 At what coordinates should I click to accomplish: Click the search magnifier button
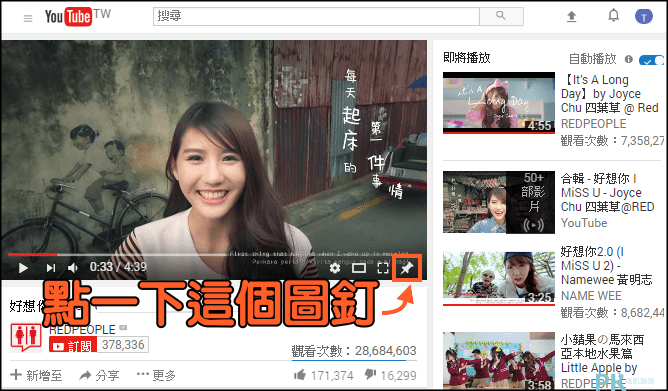tap(501, 16)
